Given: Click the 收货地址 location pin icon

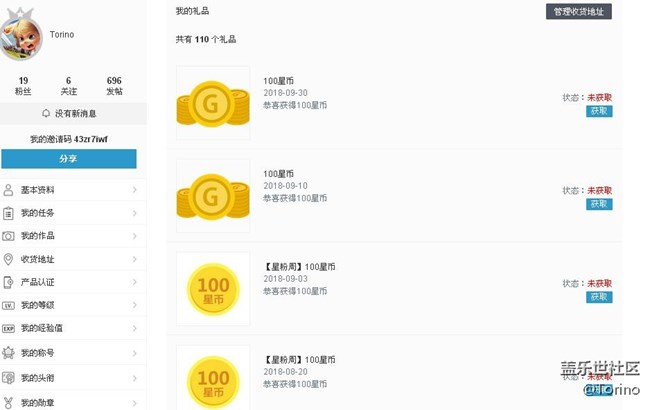Looking at the screenshot, I should pos(9,259).
